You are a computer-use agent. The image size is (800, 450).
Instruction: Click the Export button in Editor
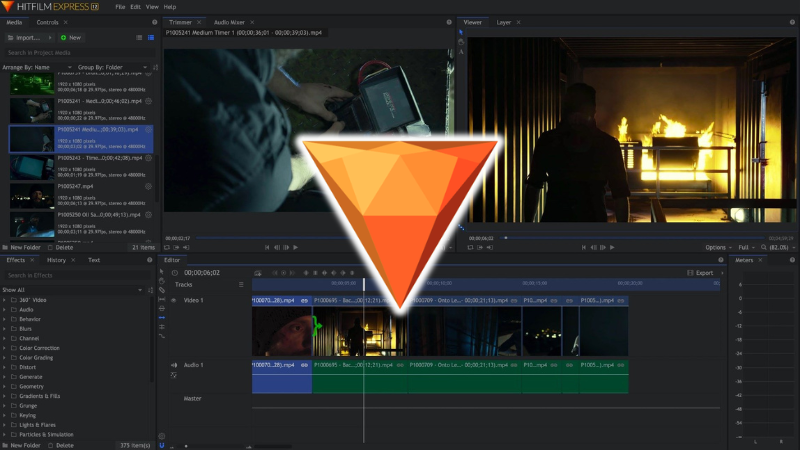pos(701,273)
